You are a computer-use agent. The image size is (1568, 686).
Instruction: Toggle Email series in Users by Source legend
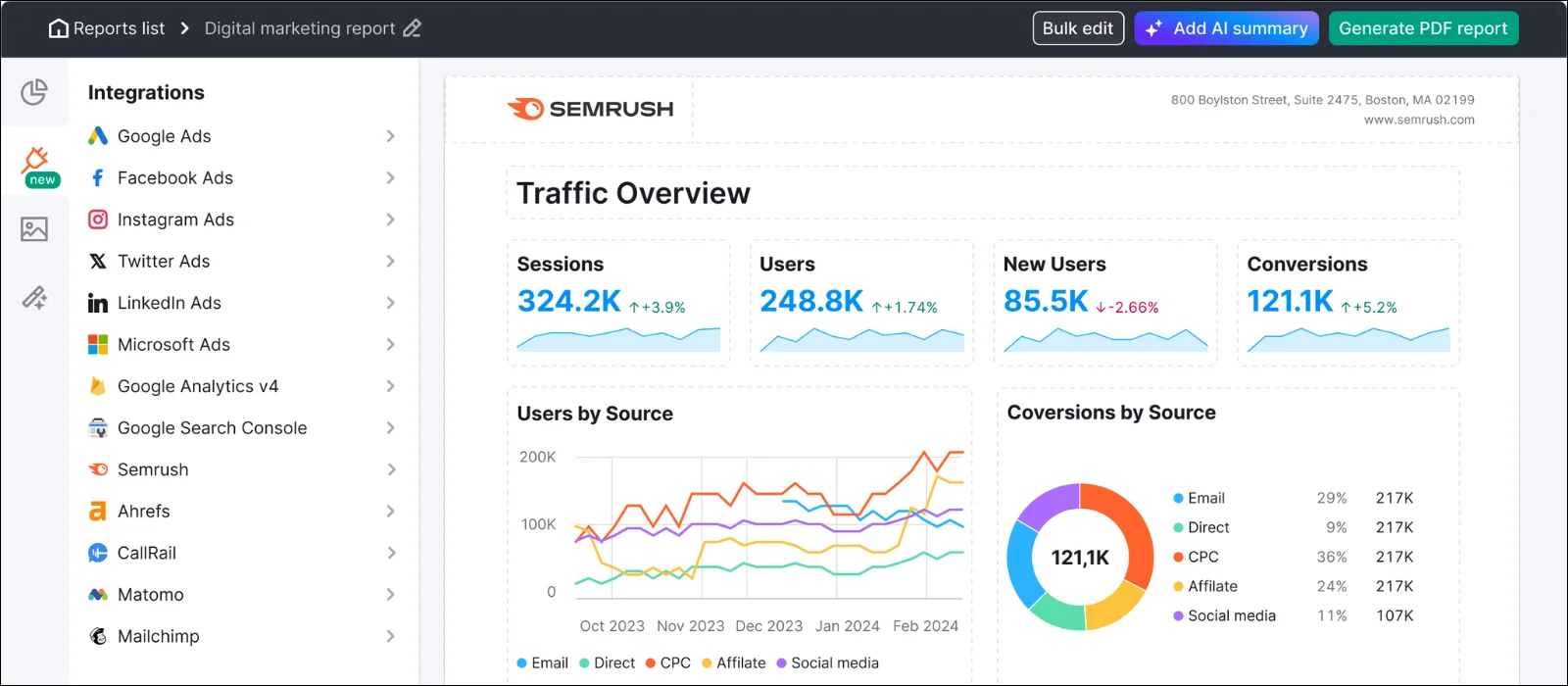(542, 663)
